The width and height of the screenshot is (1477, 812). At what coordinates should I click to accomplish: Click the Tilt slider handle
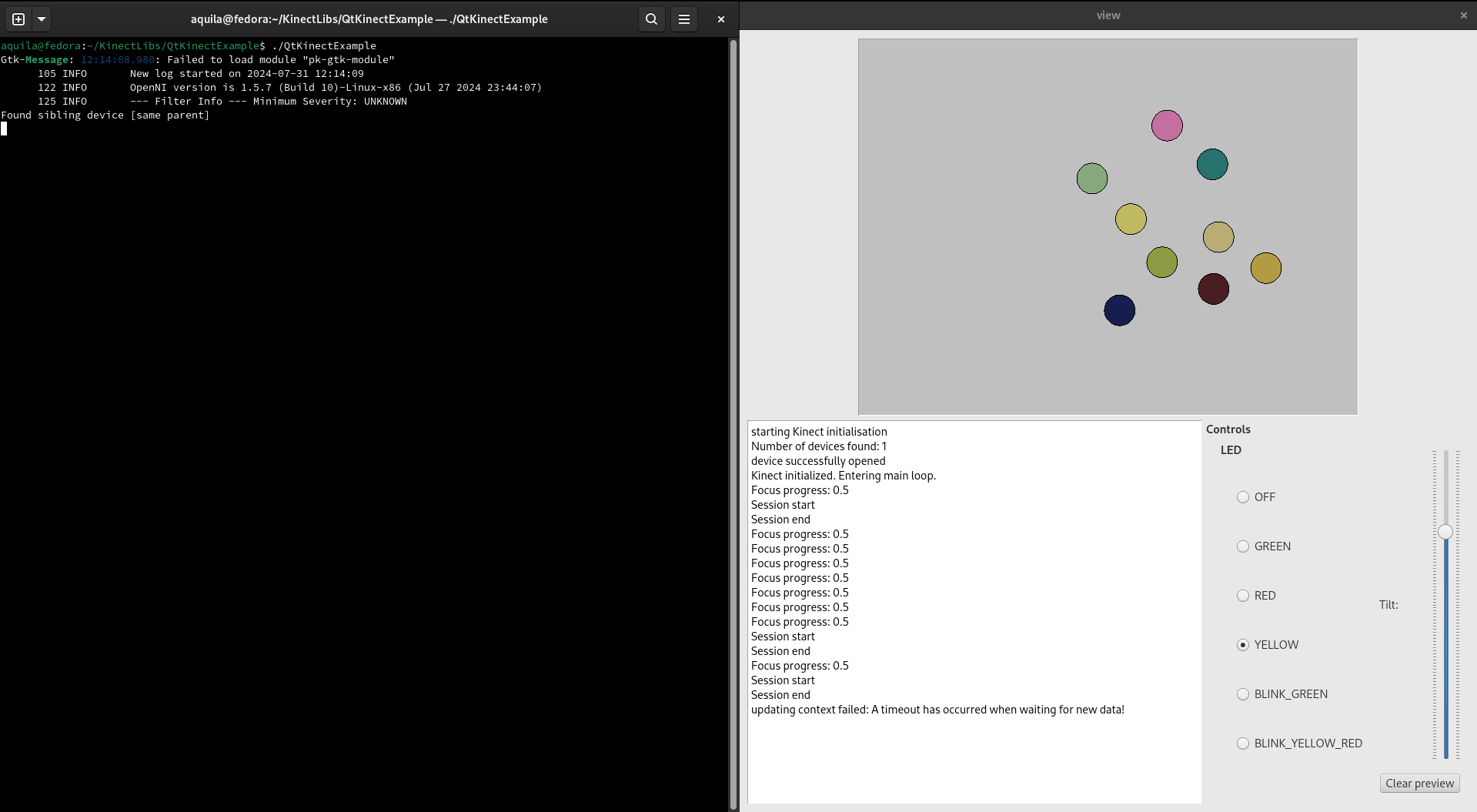1445,532
